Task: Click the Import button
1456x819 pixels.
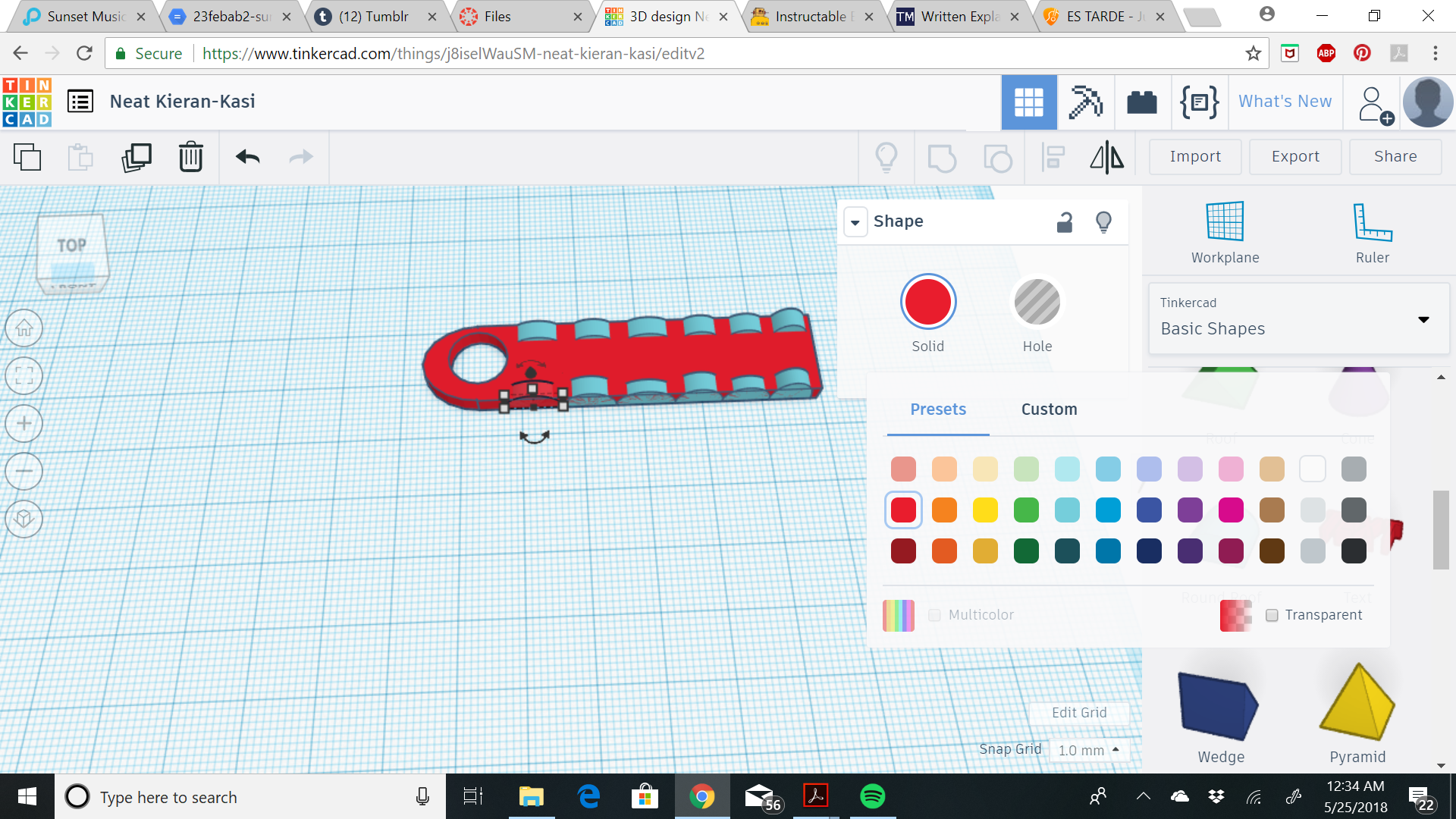Action: (1195, 156)
